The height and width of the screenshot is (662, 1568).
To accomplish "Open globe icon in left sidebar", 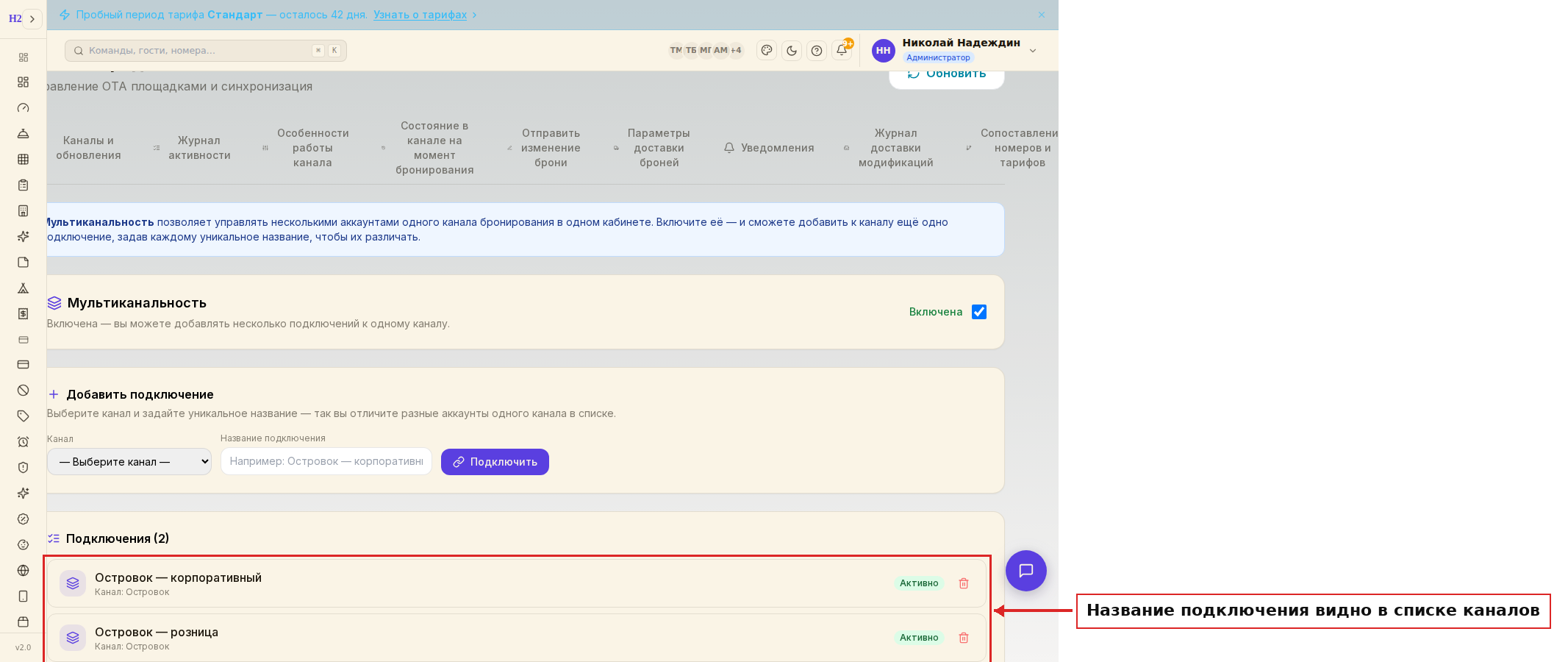I will pos(24,571).
